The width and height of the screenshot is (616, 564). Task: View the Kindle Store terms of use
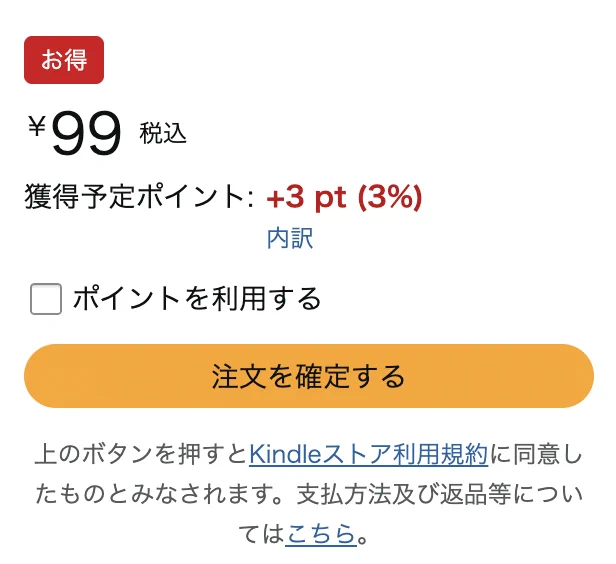[368, 454]
